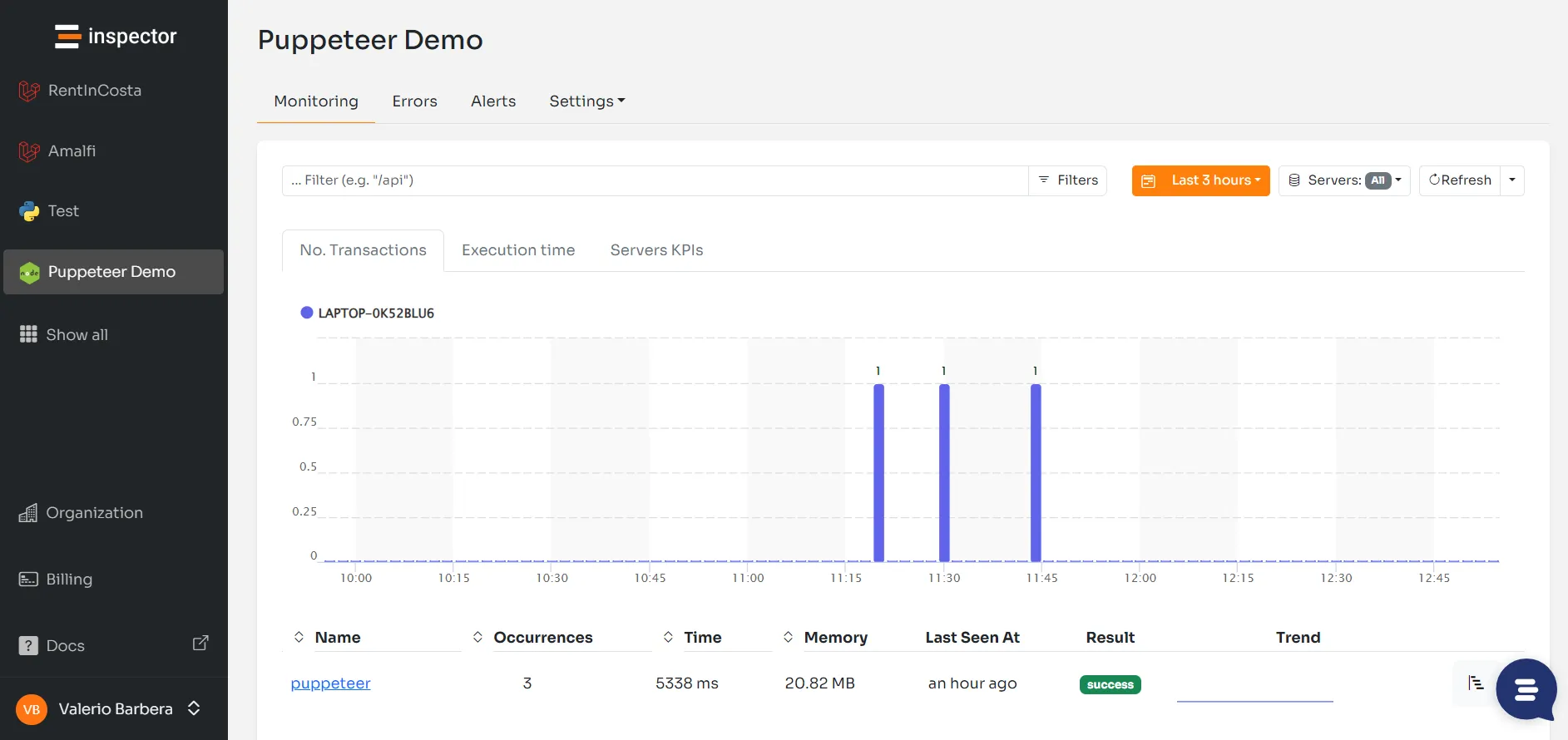The height and width of the screenshot is (740, 1568).
Task: Open Show all applications grid icon
Action: (28, 334)
